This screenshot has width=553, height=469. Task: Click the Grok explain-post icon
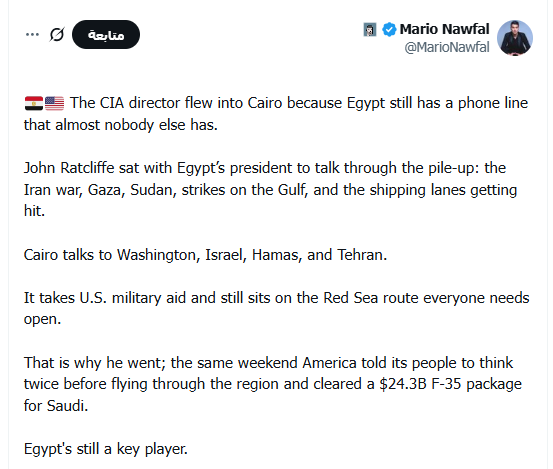(57, 35)
